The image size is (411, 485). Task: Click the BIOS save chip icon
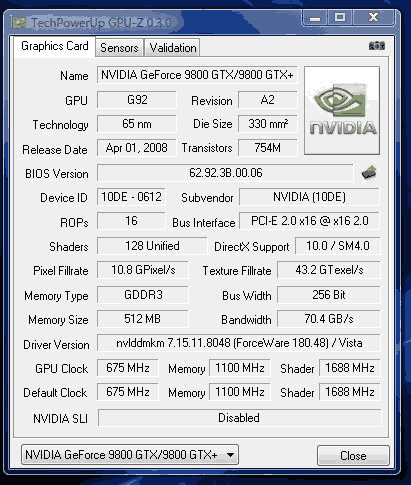tap(369, 173)
